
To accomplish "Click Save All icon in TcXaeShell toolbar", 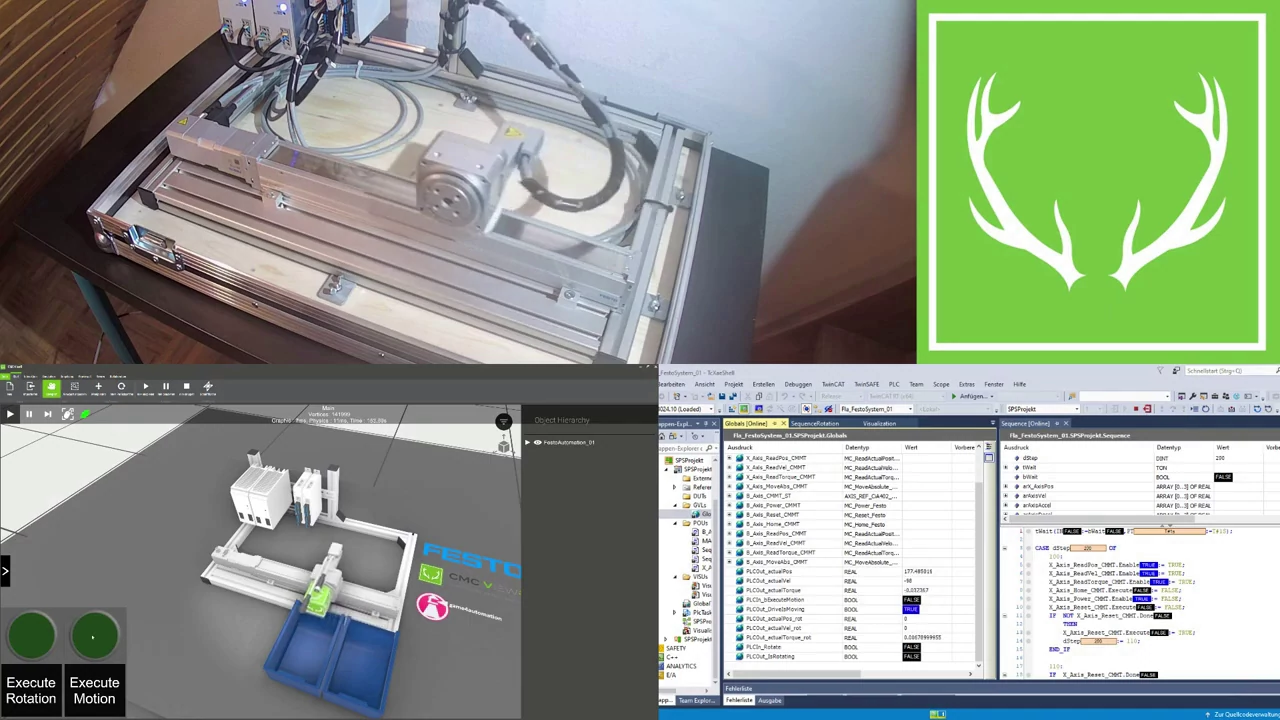I will [732, 397].
